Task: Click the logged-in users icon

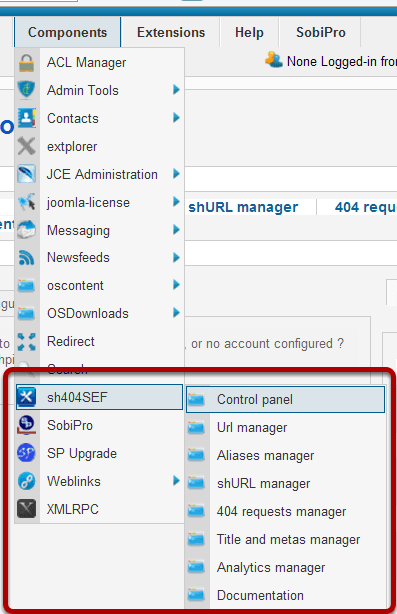Action: click(273, 60)
